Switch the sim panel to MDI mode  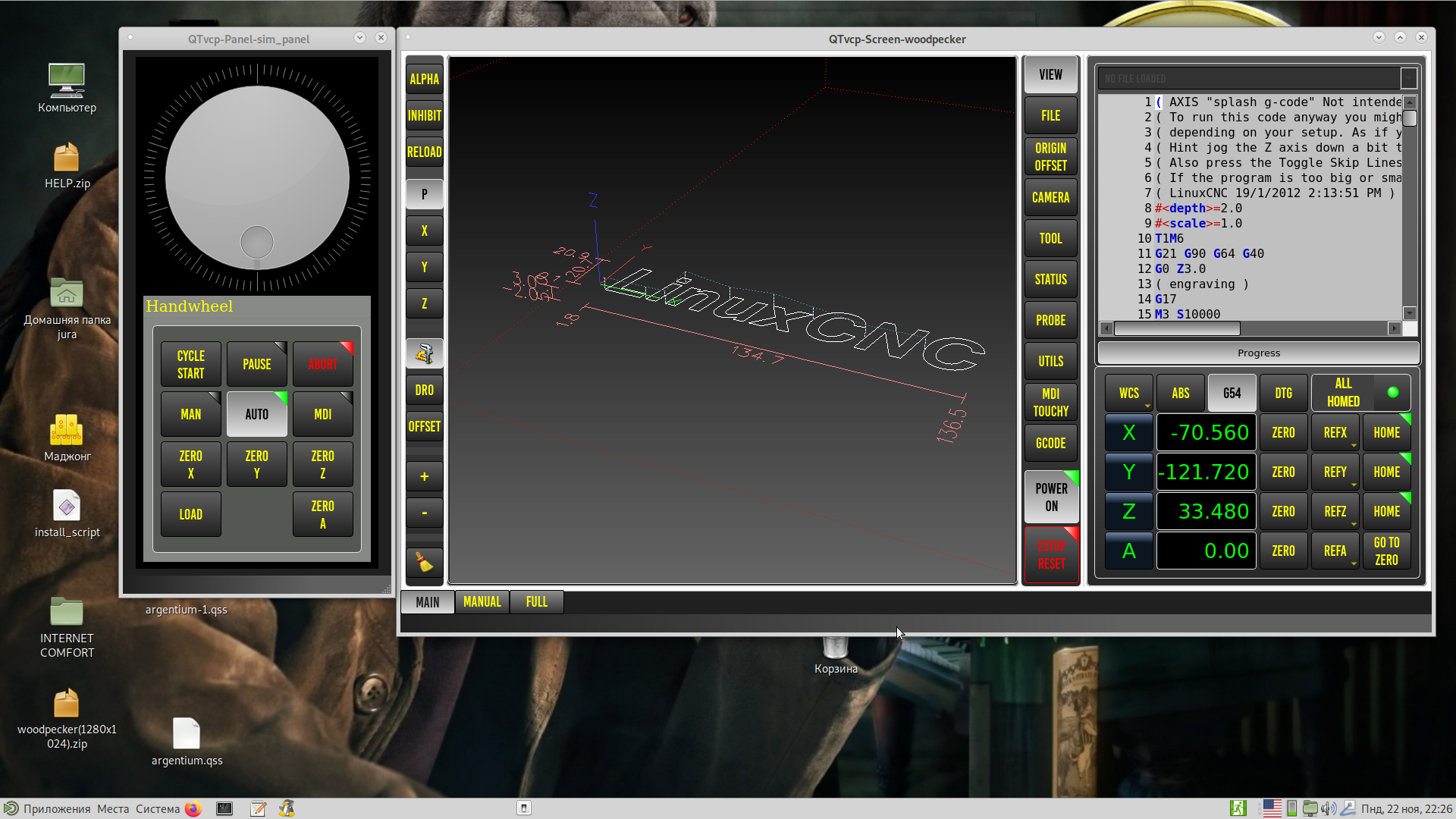pos(322,414)
